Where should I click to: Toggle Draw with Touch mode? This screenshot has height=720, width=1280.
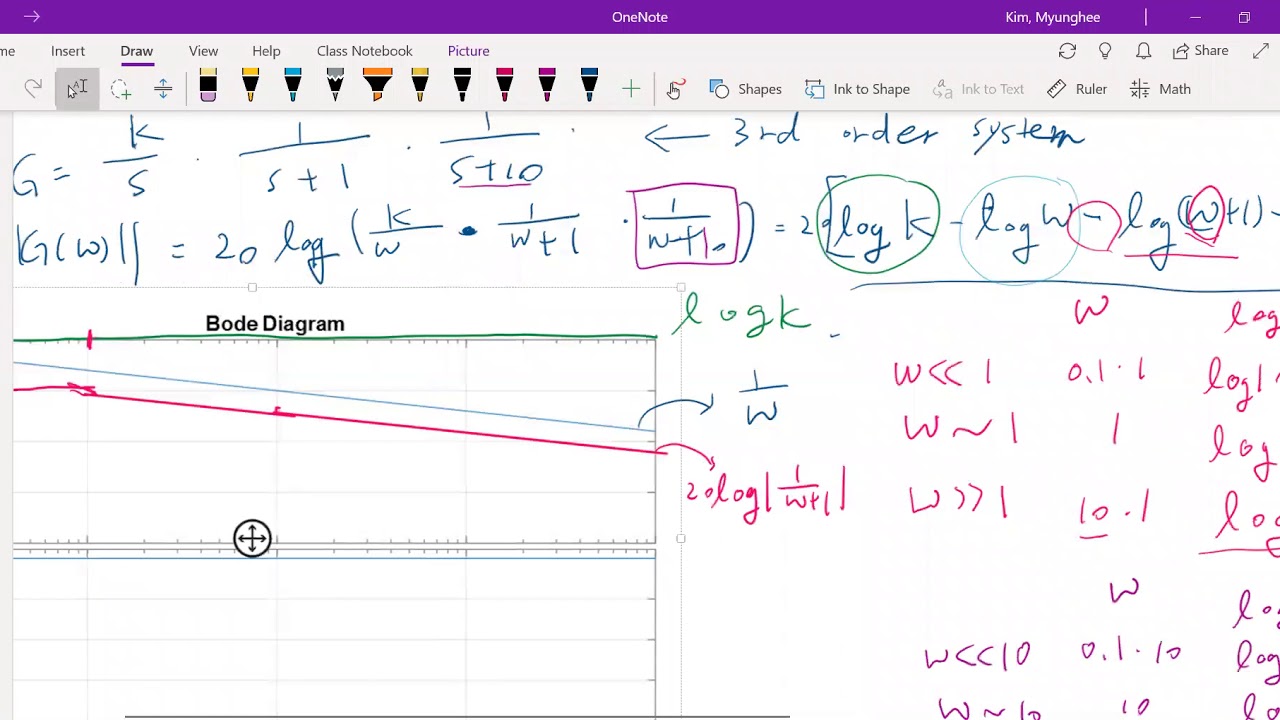[x=674, y=89]
